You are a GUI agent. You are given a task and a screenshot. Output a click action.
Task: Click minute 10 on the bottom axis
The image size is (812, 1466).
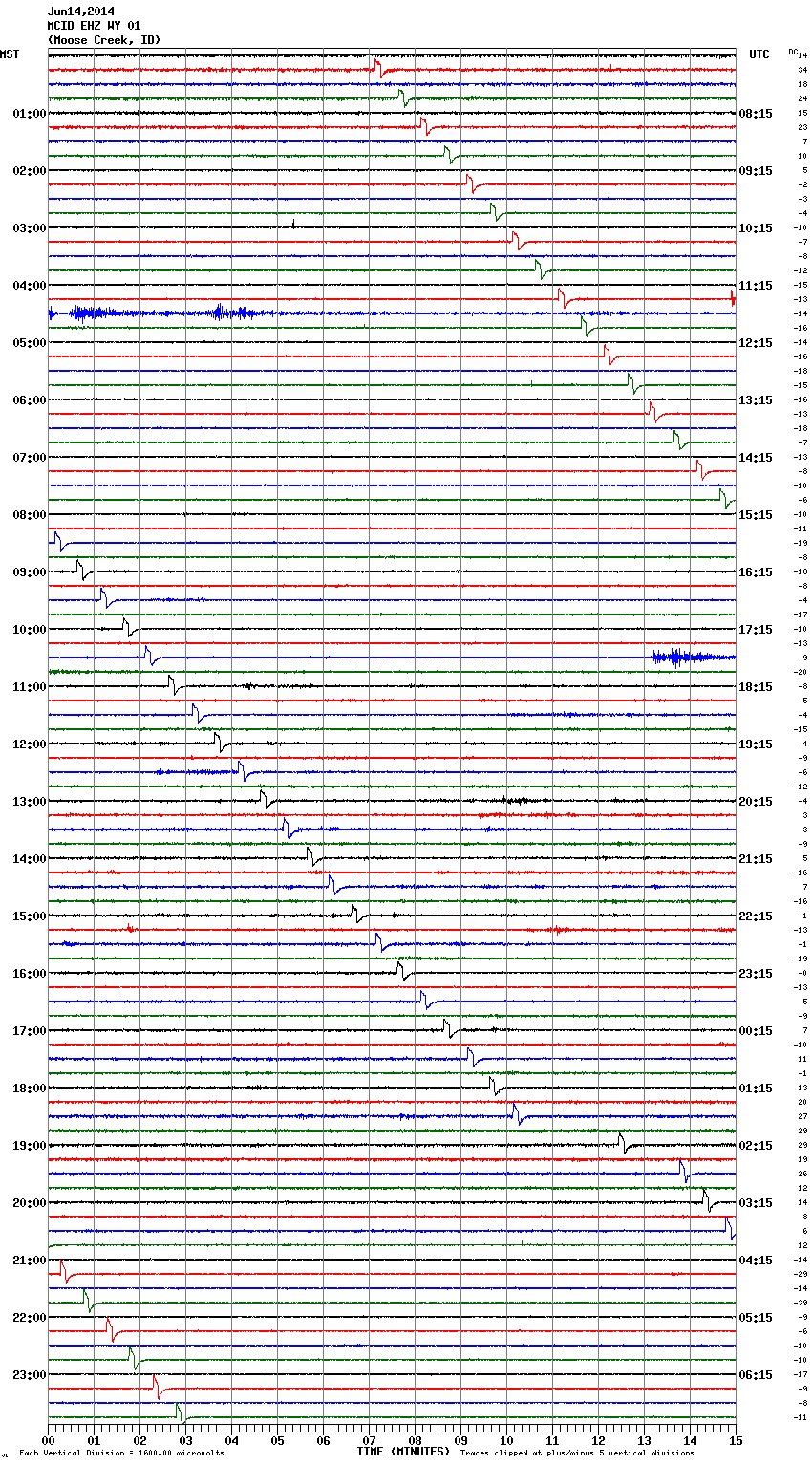pyautogui.click(x=506, y=1440)
